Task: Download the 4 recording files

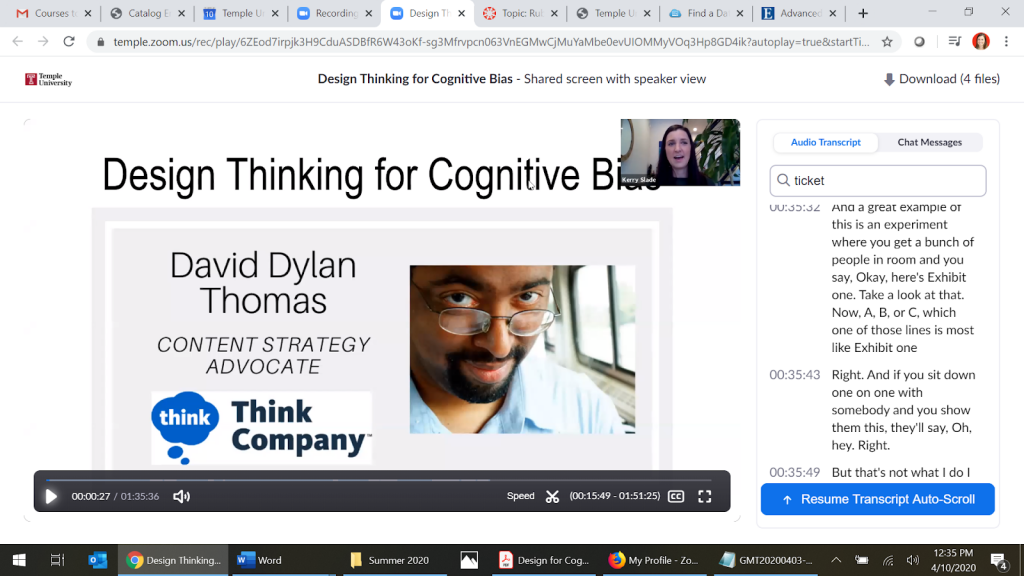Action: click(942, 79)
